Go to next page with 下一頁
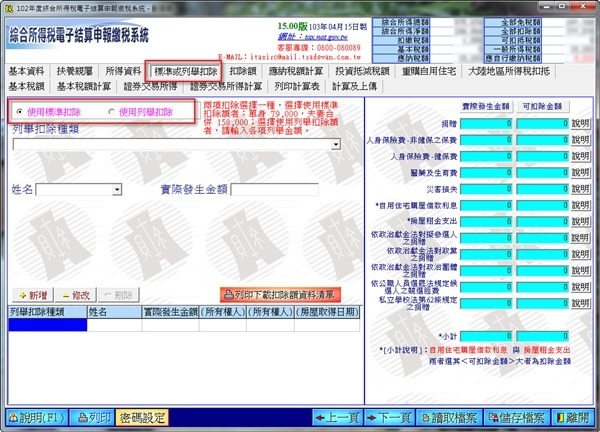Image resolution: width=600 pixels, height=432 pixels. click(x=389, y=418)
